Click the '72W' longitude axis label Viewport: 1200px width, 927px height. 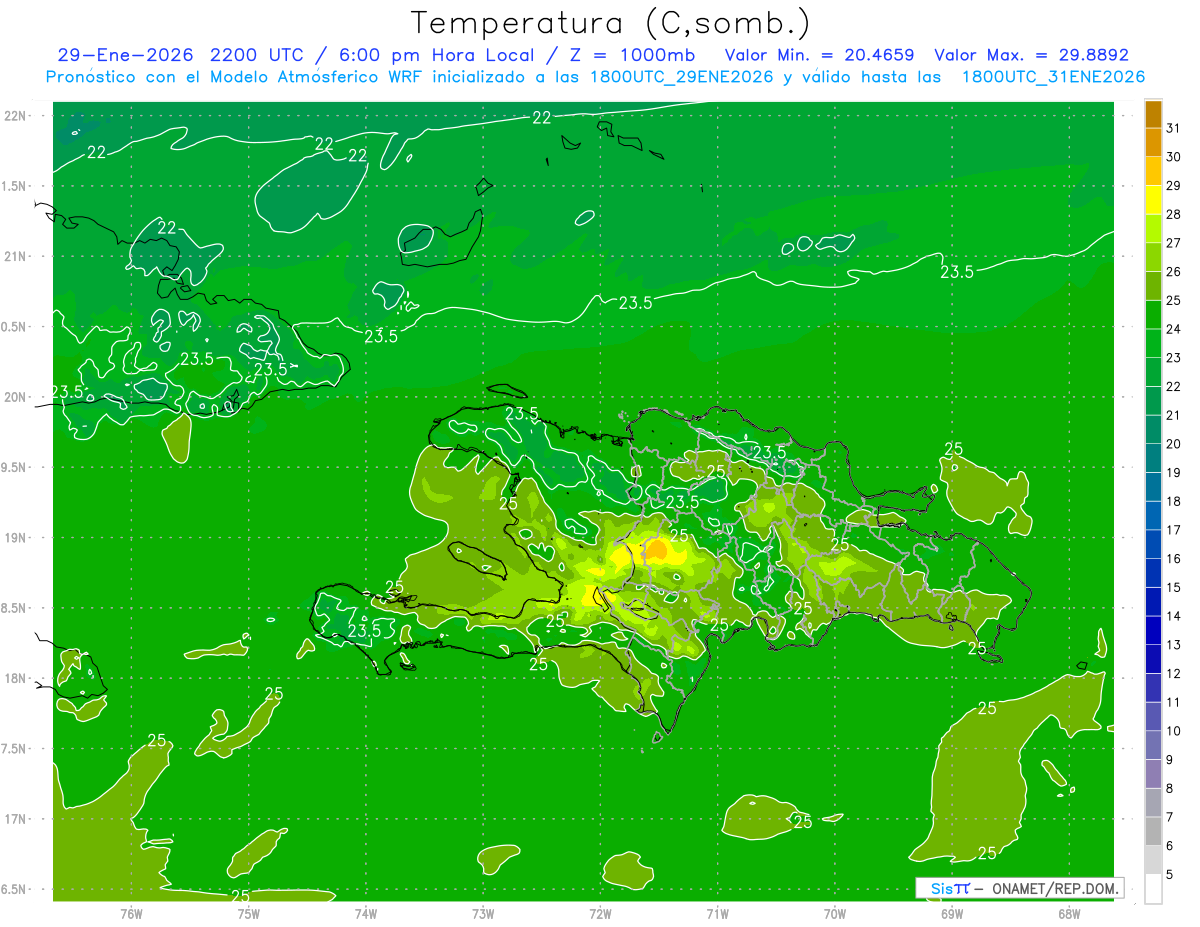(600, 913)
